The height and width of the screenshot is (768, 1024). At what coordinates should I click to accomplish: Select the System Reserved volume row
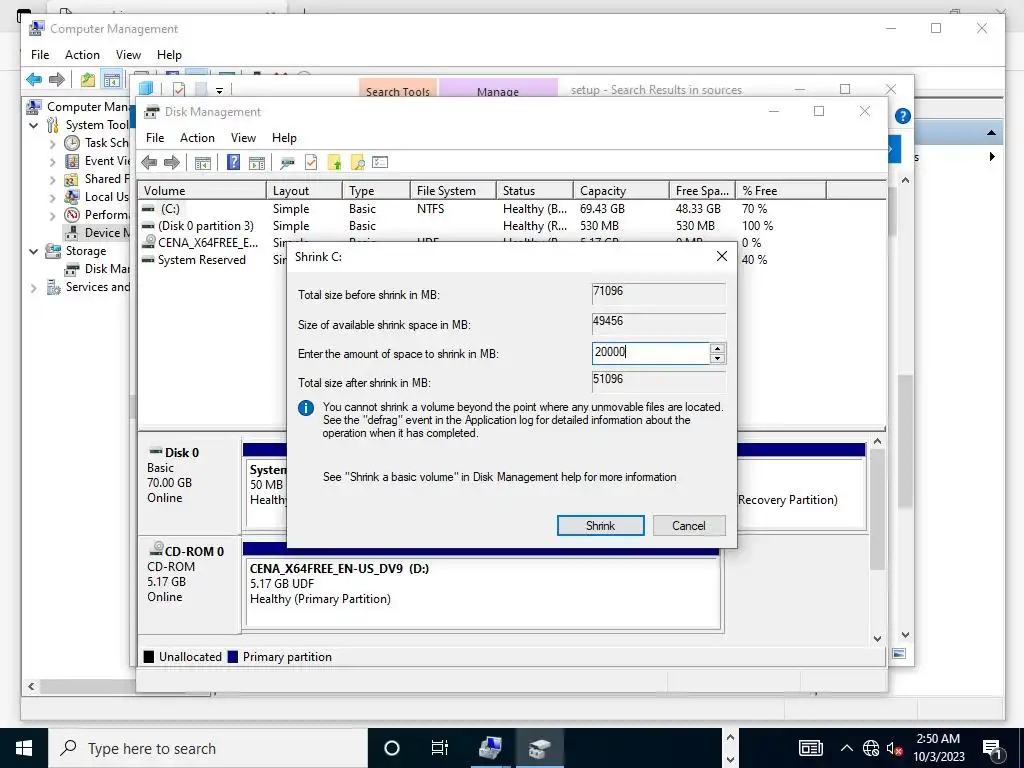coord(202,260)
